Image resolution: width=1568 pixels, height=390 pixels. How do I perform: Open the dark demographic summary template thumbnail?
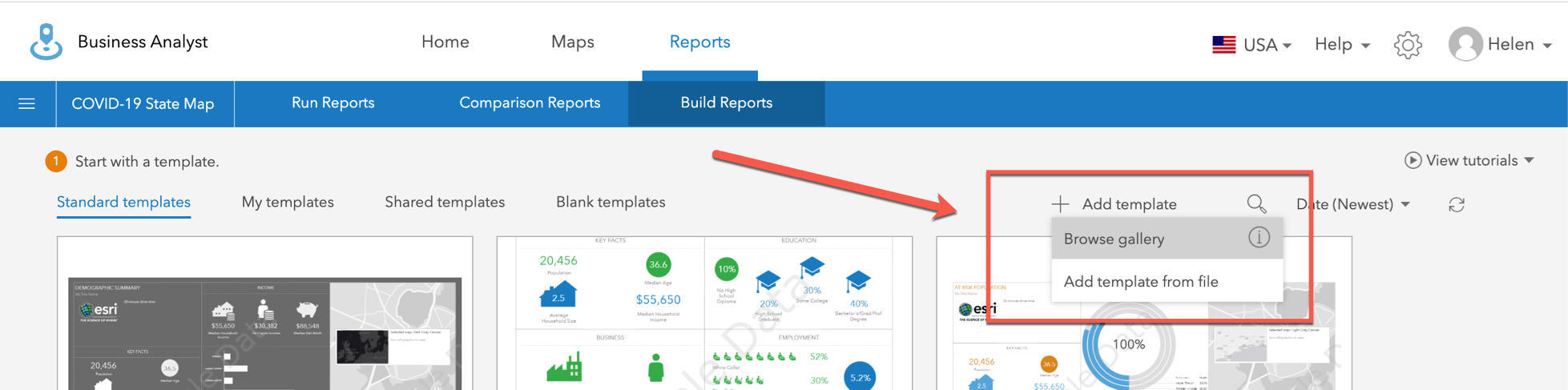pos(265,313)
